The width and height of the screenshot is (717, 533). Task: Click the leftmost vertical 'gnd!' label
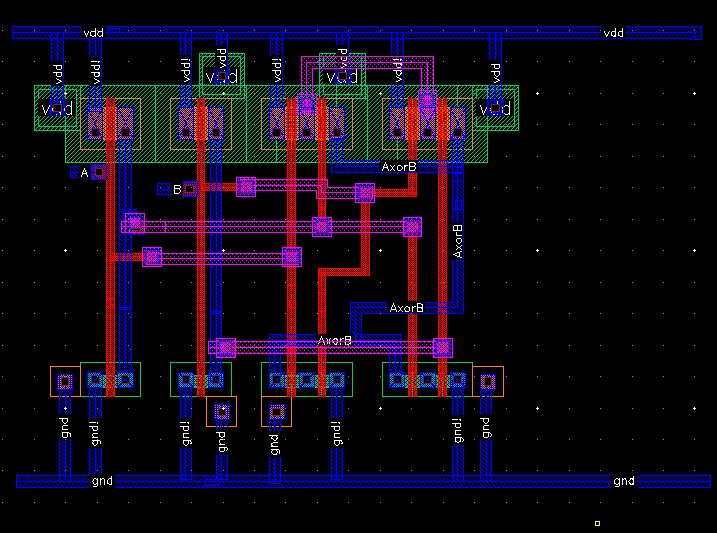pyautogui.click(x=95, y=433)
